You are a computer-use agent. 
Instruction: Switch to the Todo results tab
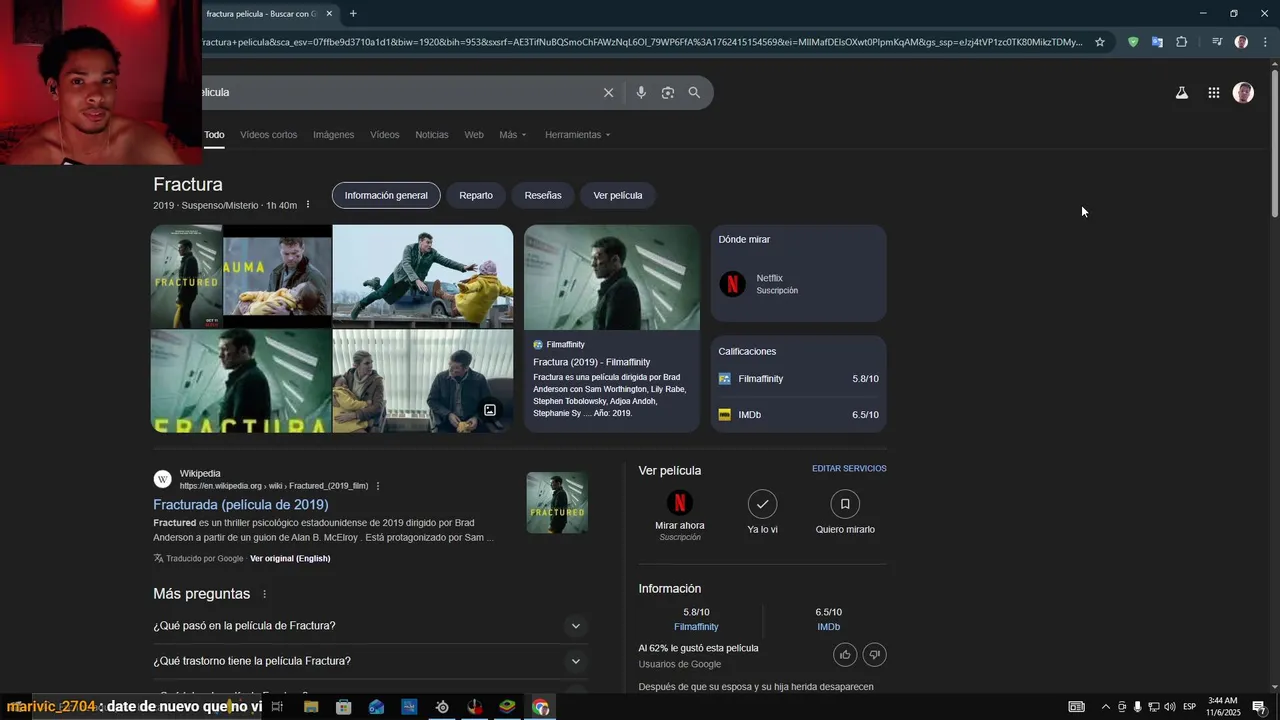(214, 135)
